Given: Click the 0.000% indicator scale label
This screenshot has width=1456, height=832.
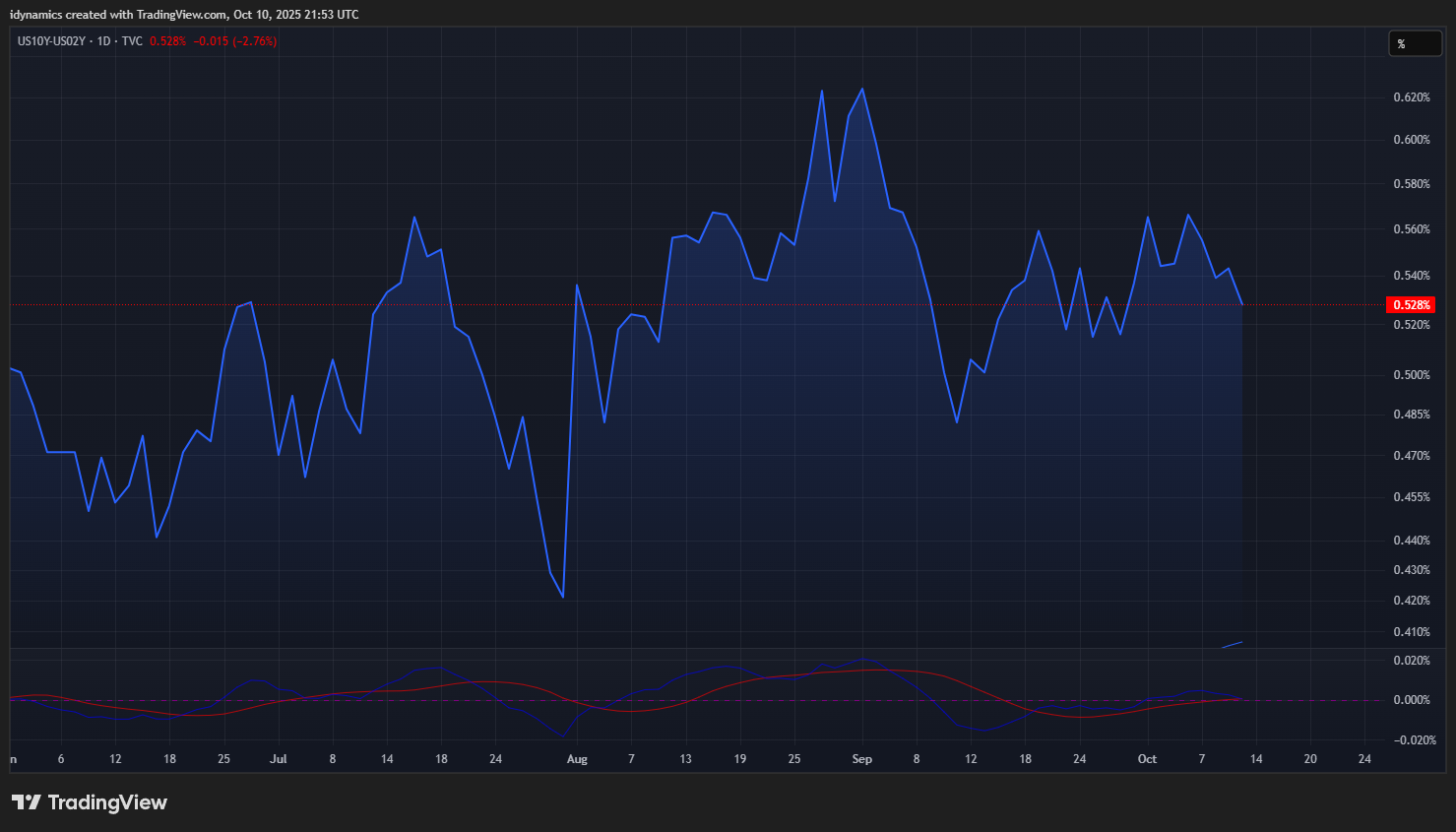Looking at the screenshot, I should 1411,700.
